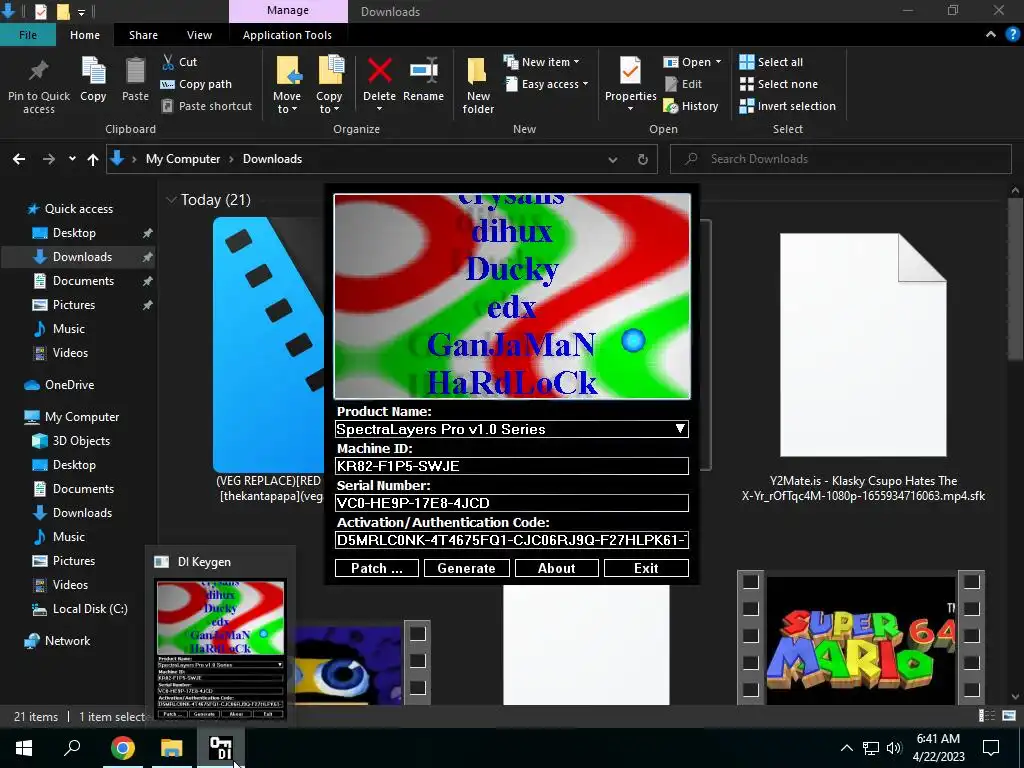Screen dimensions: 1024x768
Task: Click the Machine ID text field
Action: coord(511,466)
